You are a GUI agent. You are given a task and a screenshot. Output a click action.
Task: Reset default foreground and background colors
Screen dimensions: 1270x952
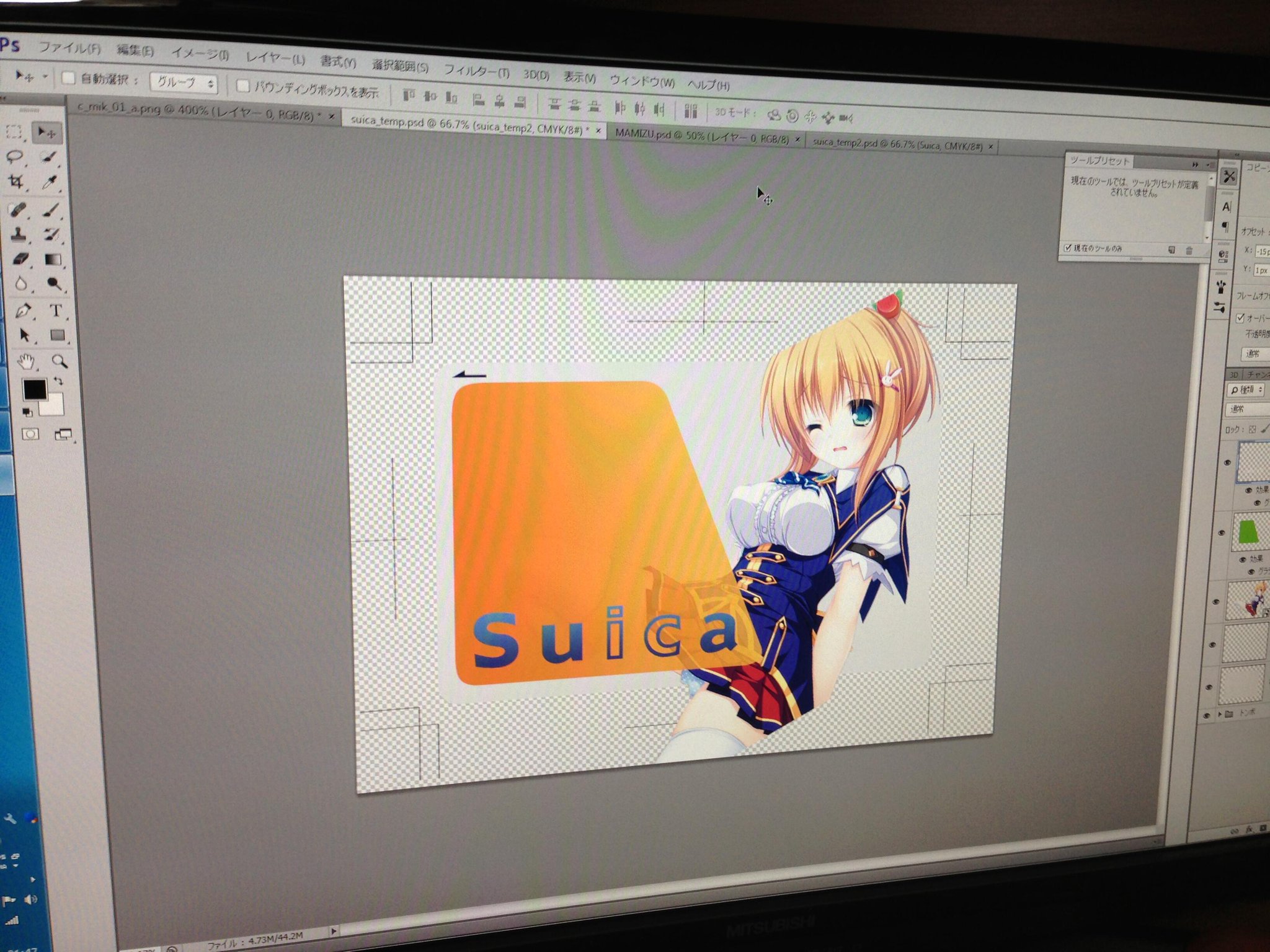(x=27, y=412)
